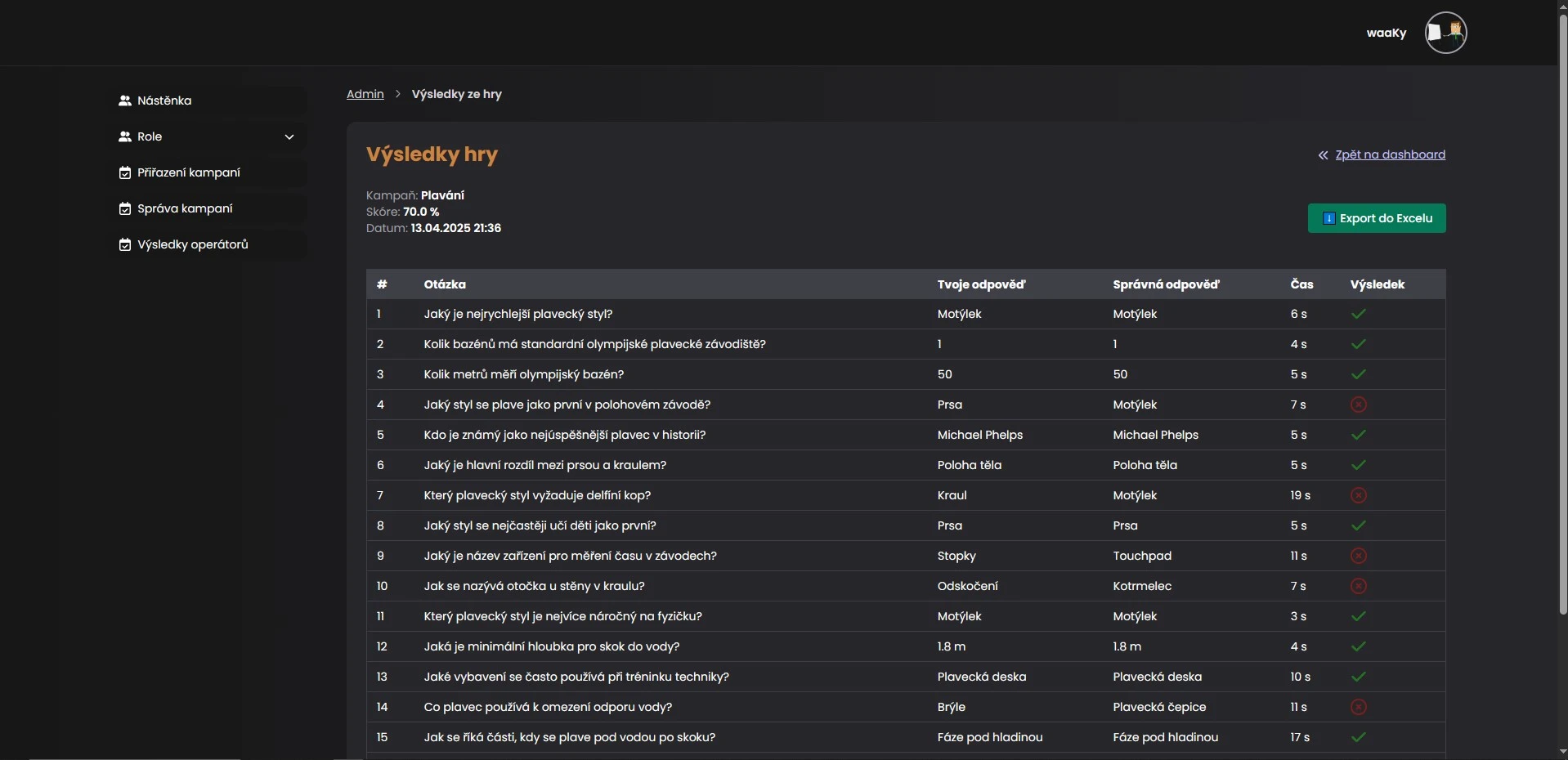Click the Excel icon in the export button
The width and height of the screenshot is (1568, 760).
[1329, 218]
